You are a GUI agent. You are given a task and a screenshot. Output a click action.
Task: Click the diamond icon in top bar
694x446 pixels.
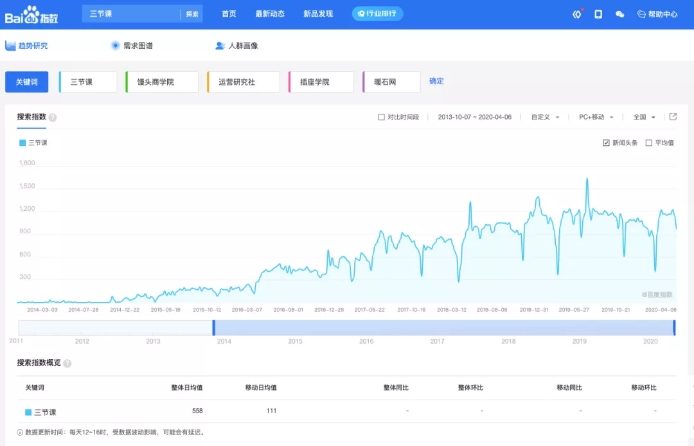(577, 14)
